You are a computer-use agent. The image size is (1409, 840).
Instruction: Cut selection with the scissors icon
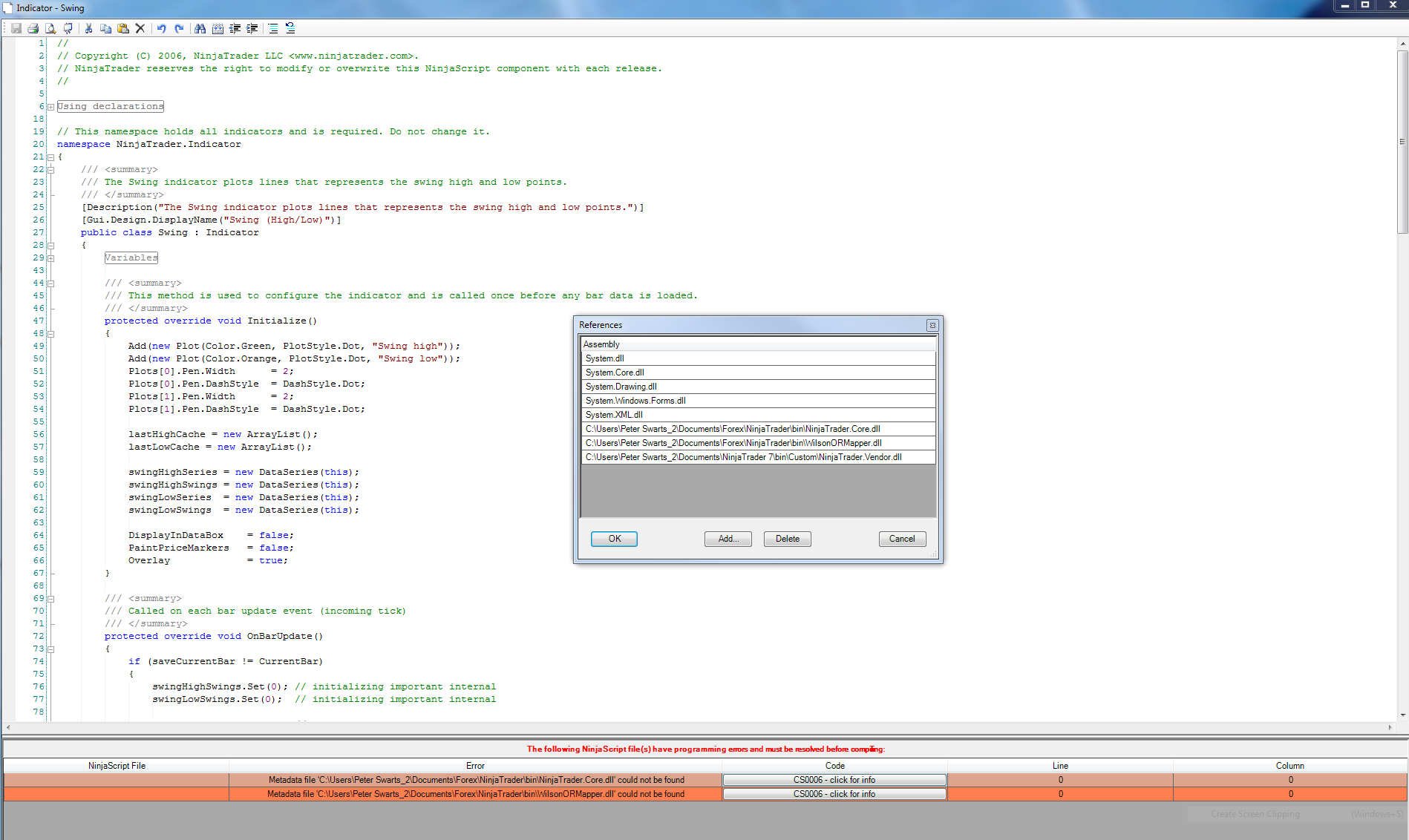click(x=89, y=28)
